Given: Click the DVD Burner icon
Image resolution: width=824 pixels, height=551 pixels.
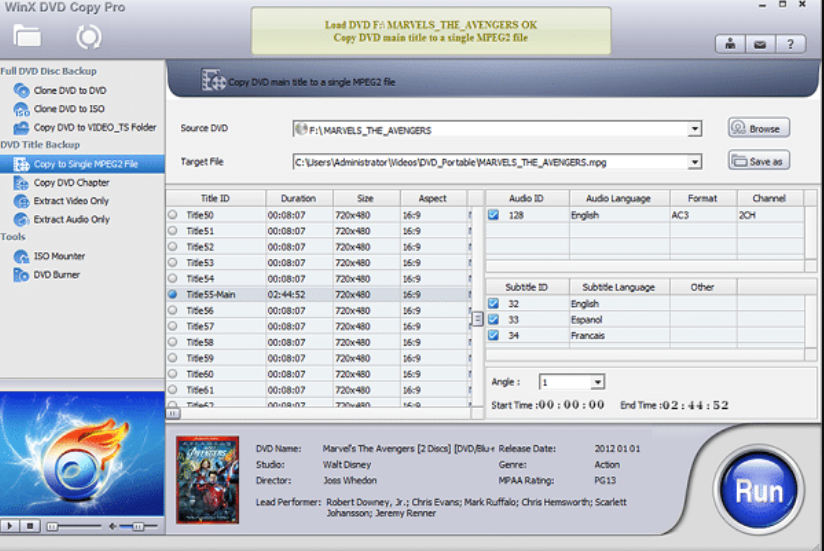Looking at the screenshot, I should (x=22, y=275).
